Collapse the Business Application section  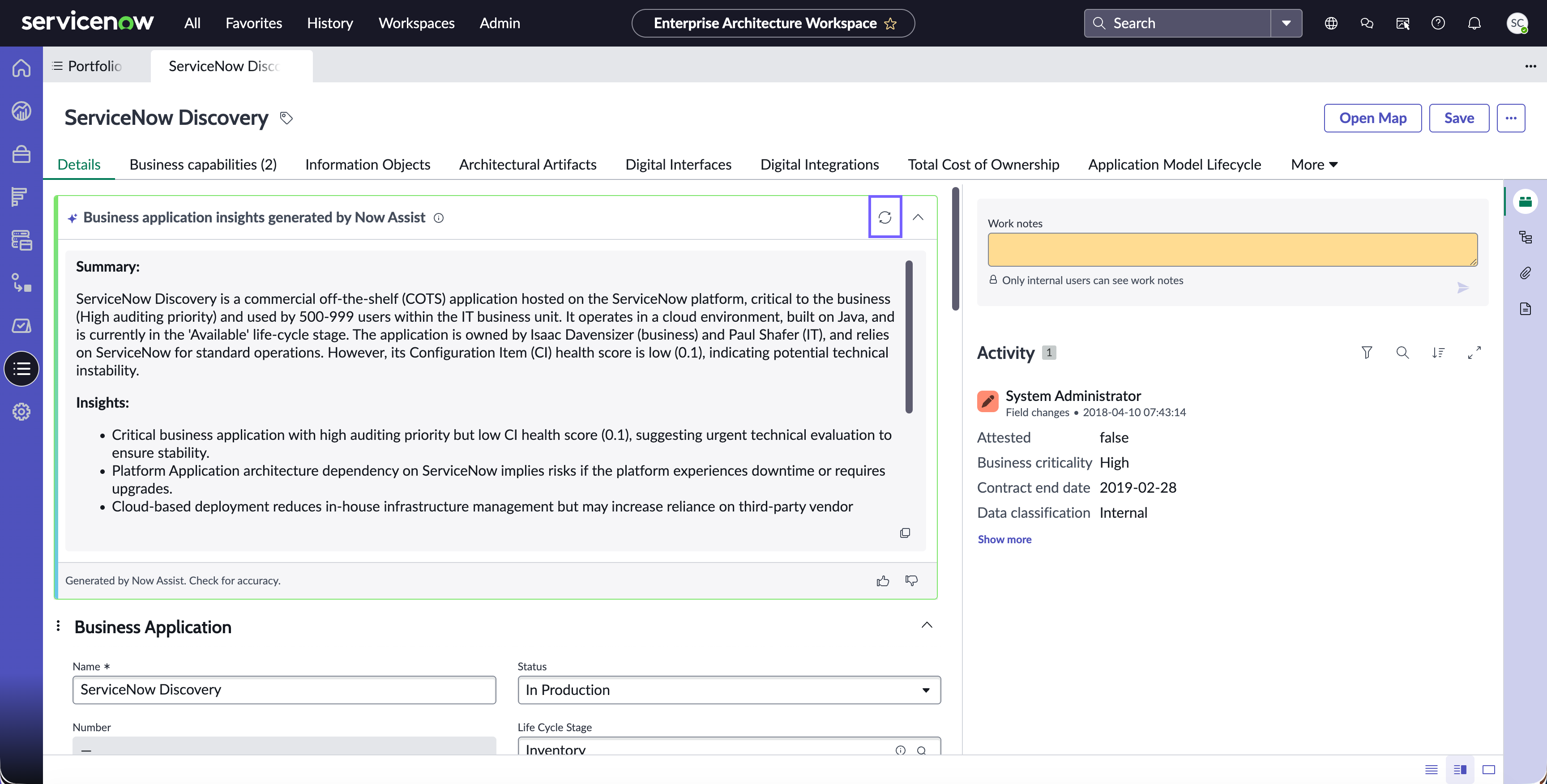tap(927, 625)
